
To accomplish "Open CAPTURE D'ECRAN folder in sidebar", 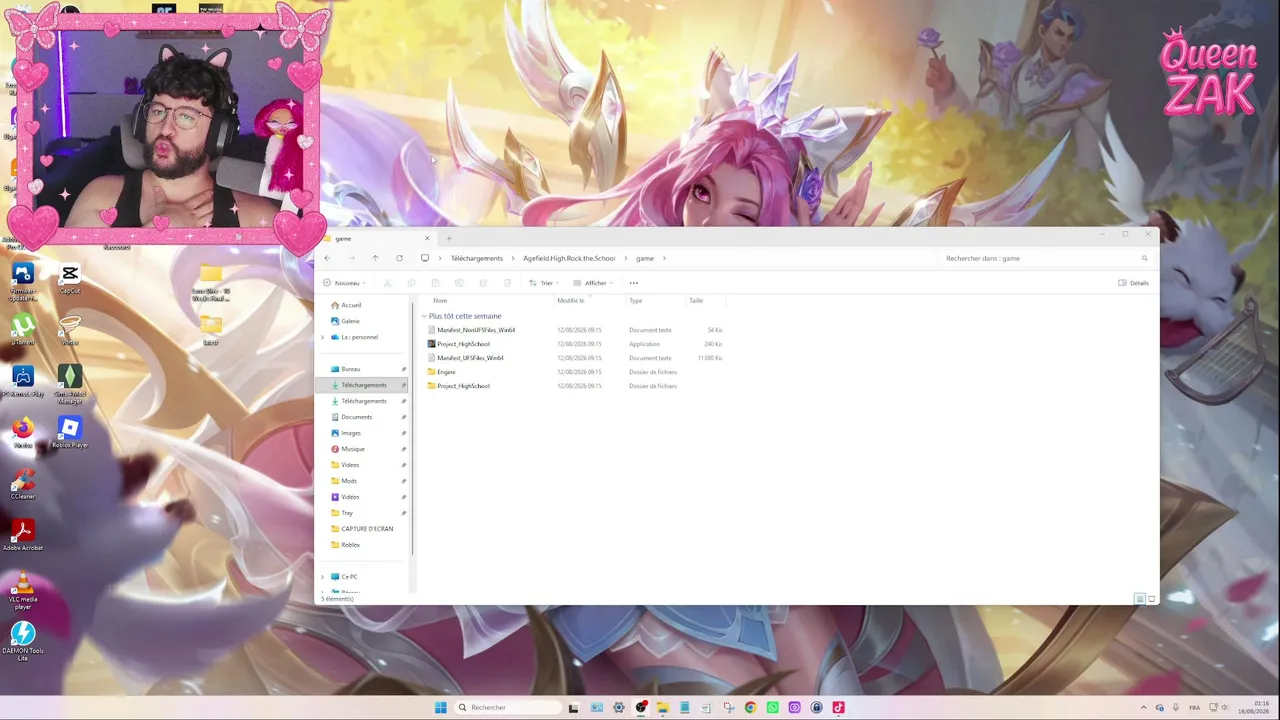I will 366,529.
